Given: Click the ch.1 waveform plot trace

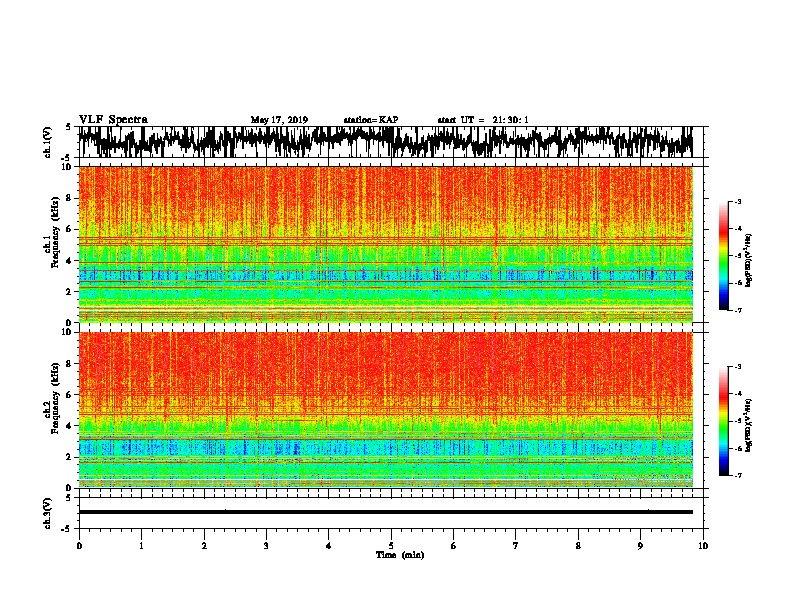Looking at the screenshot, I should 385,142.
